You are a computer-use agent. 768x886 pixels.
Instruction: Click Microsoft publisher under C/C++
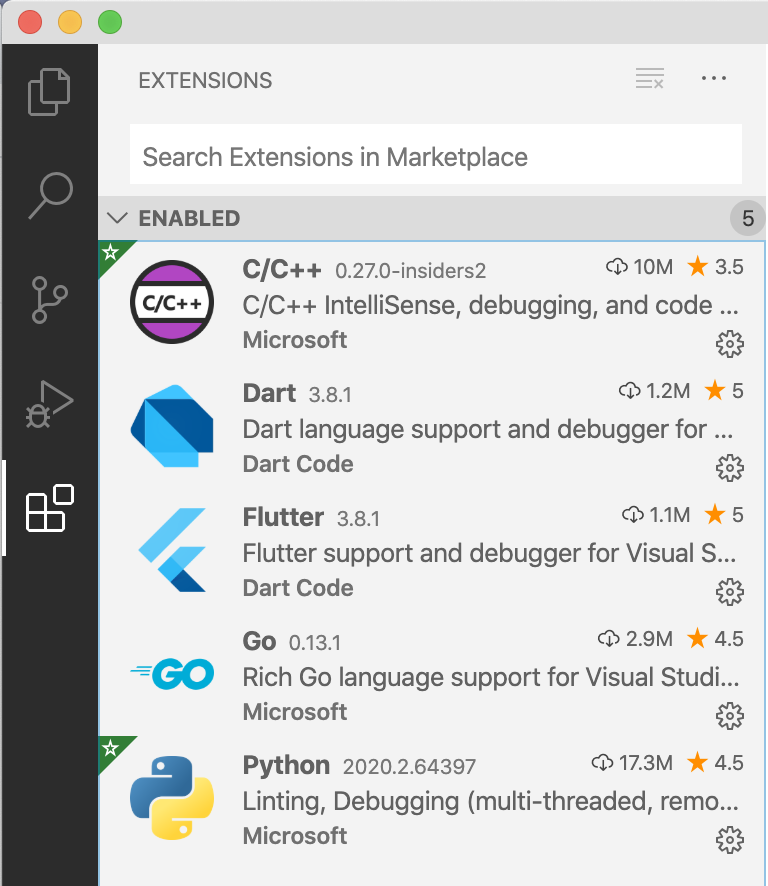295,340
